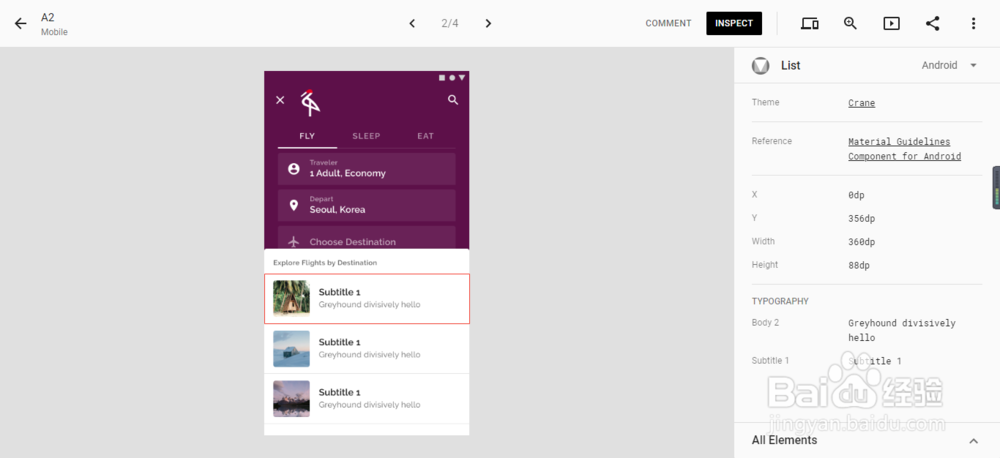Click the search icon in the mockup
This screenshot has height=458, width=1000.
[453, 100]
